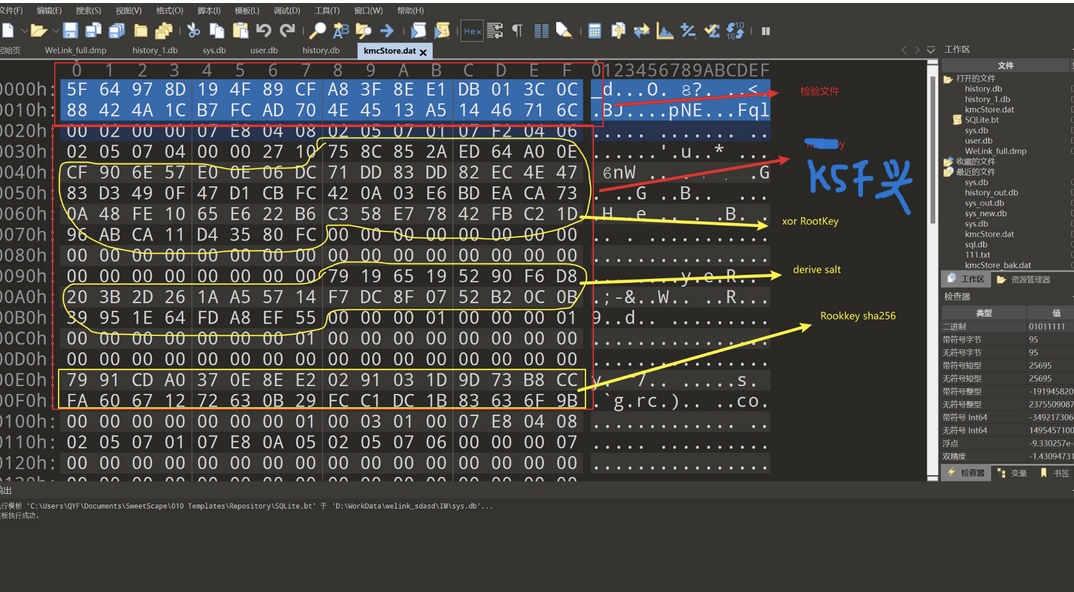Select history_out.db in recent files
The width and height of the screenshot is (1074, 592).
(991, 193)
